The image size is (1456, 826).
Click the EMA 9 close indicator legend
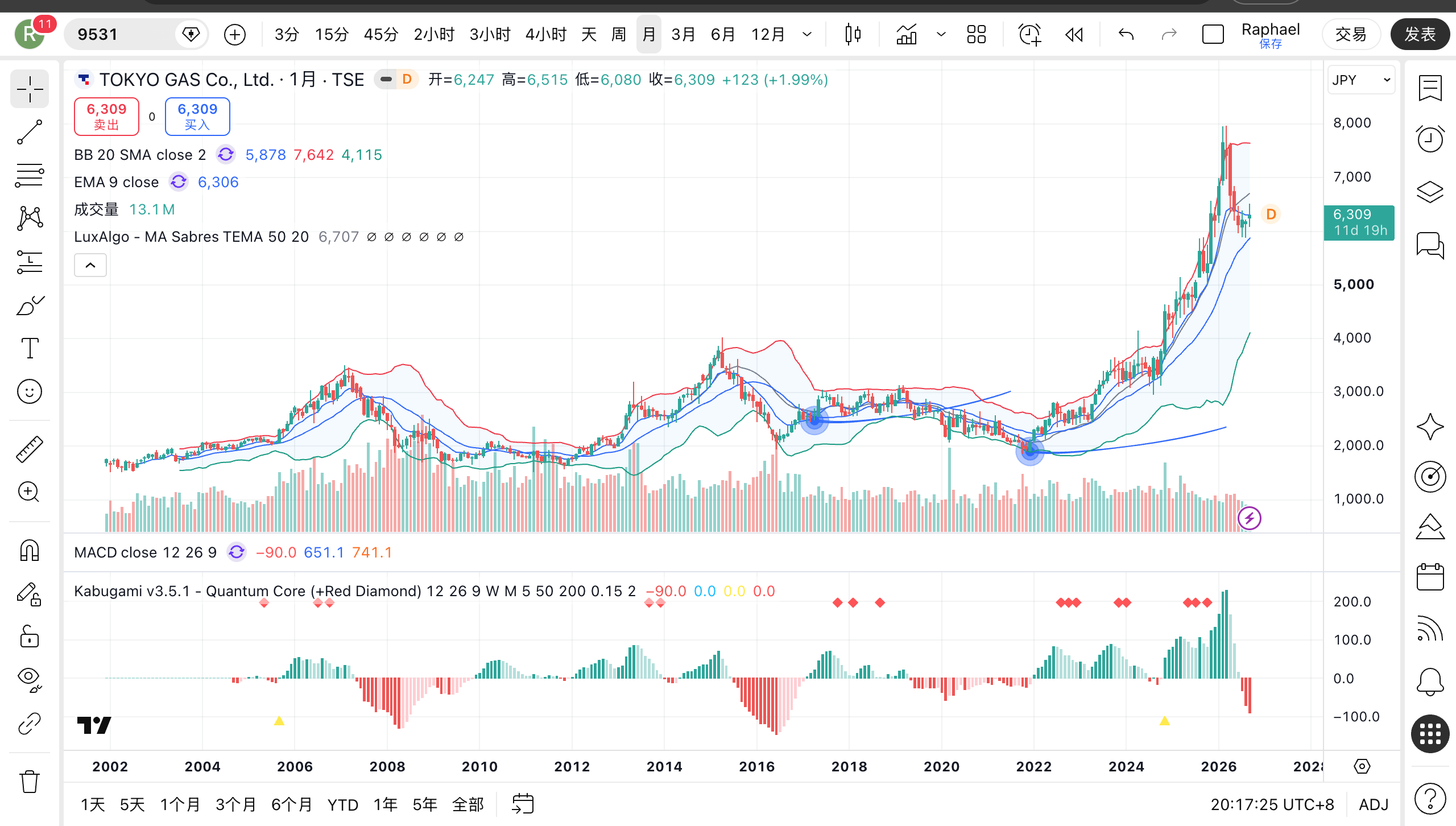(x=117, y=182)
